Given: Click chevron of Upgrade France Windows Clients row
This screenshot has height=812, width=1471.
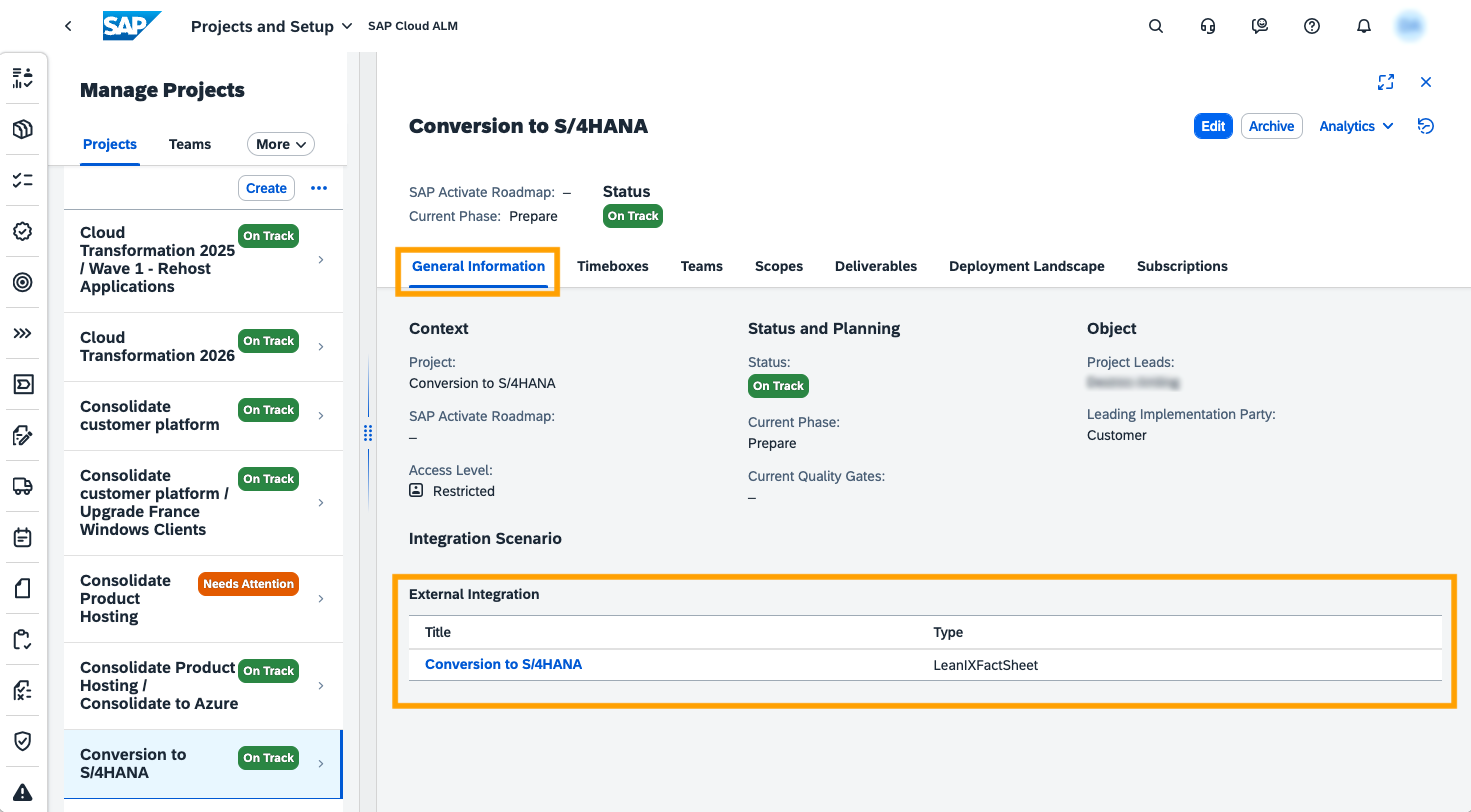Looking at the screenshot, I should point(321,503).
